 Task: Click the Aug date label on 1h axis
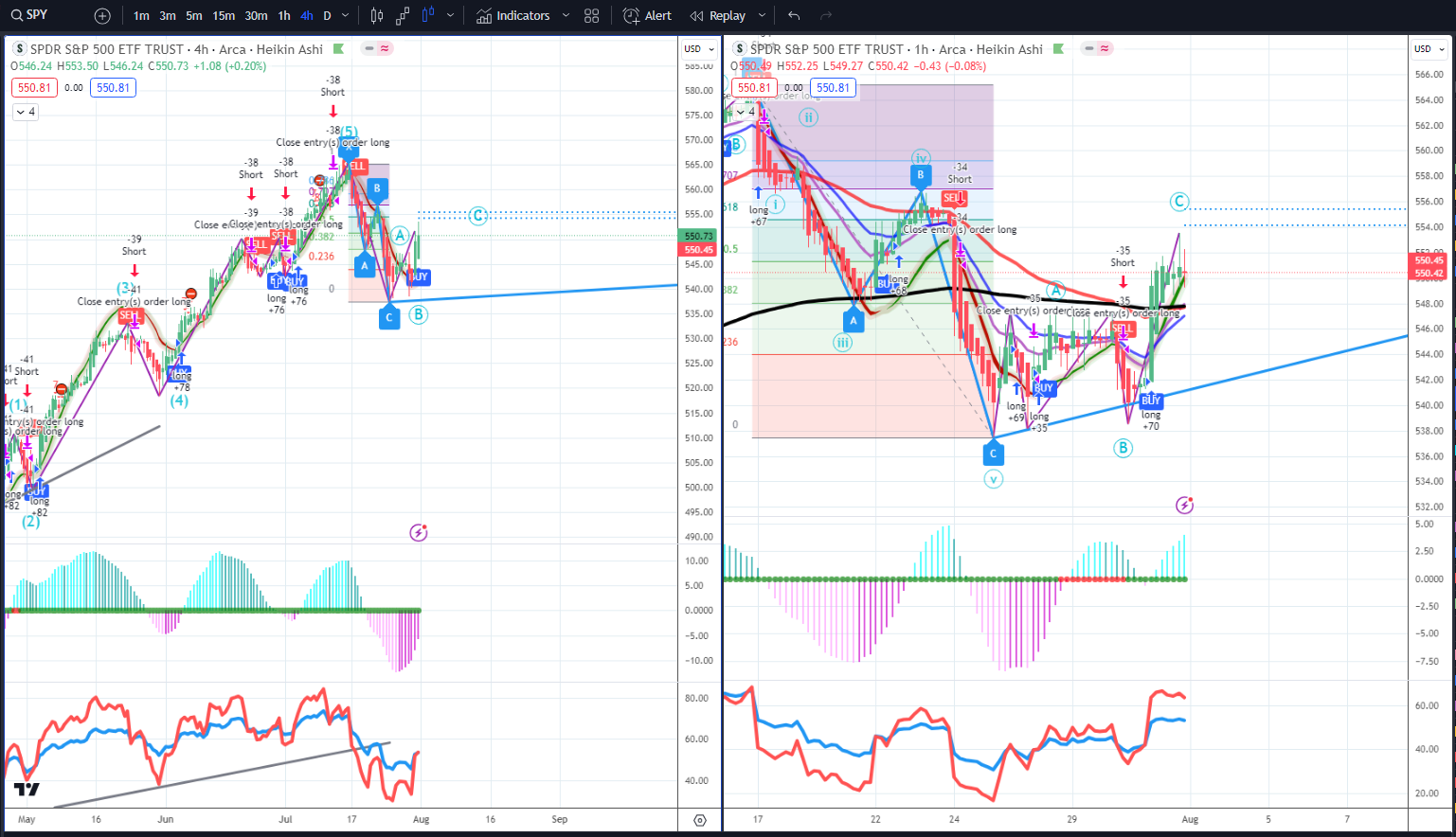click(1190, 819)
